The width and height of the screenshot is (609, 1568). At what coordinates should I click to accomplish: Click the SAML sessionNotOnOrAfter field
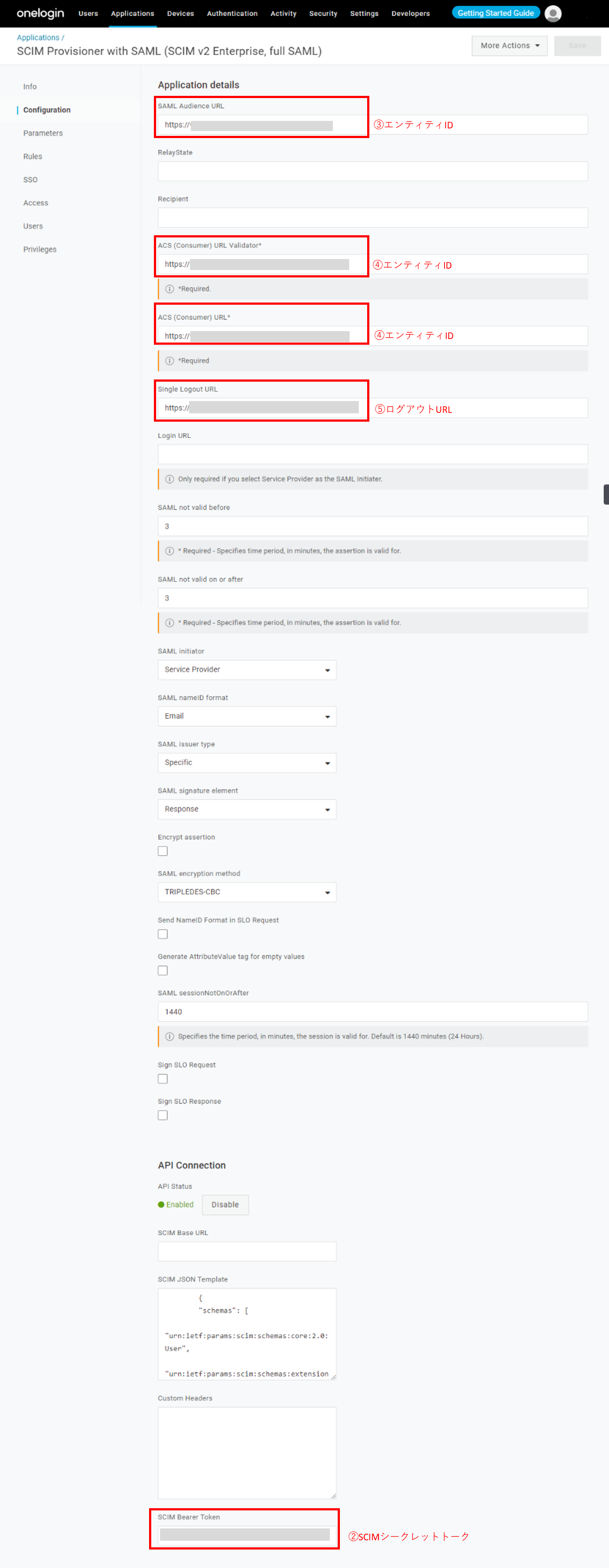point(373,1012)
